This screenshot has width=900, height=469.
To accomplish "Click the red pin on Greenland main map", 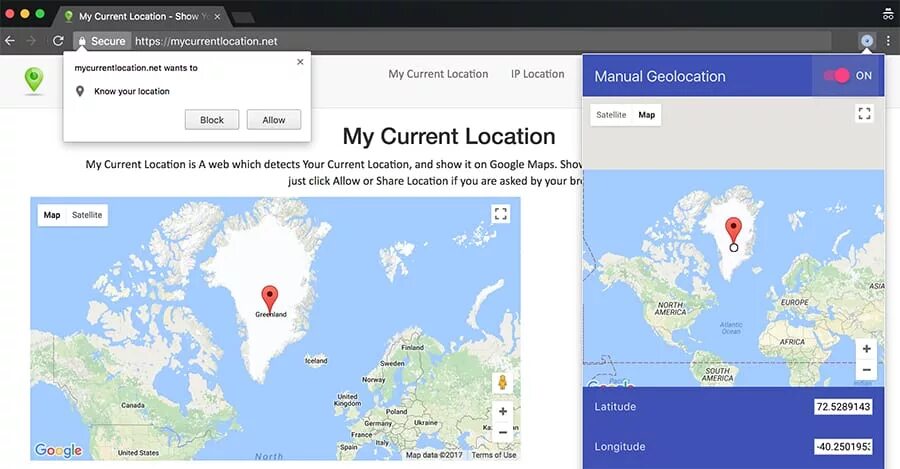I will click(270, 299).
